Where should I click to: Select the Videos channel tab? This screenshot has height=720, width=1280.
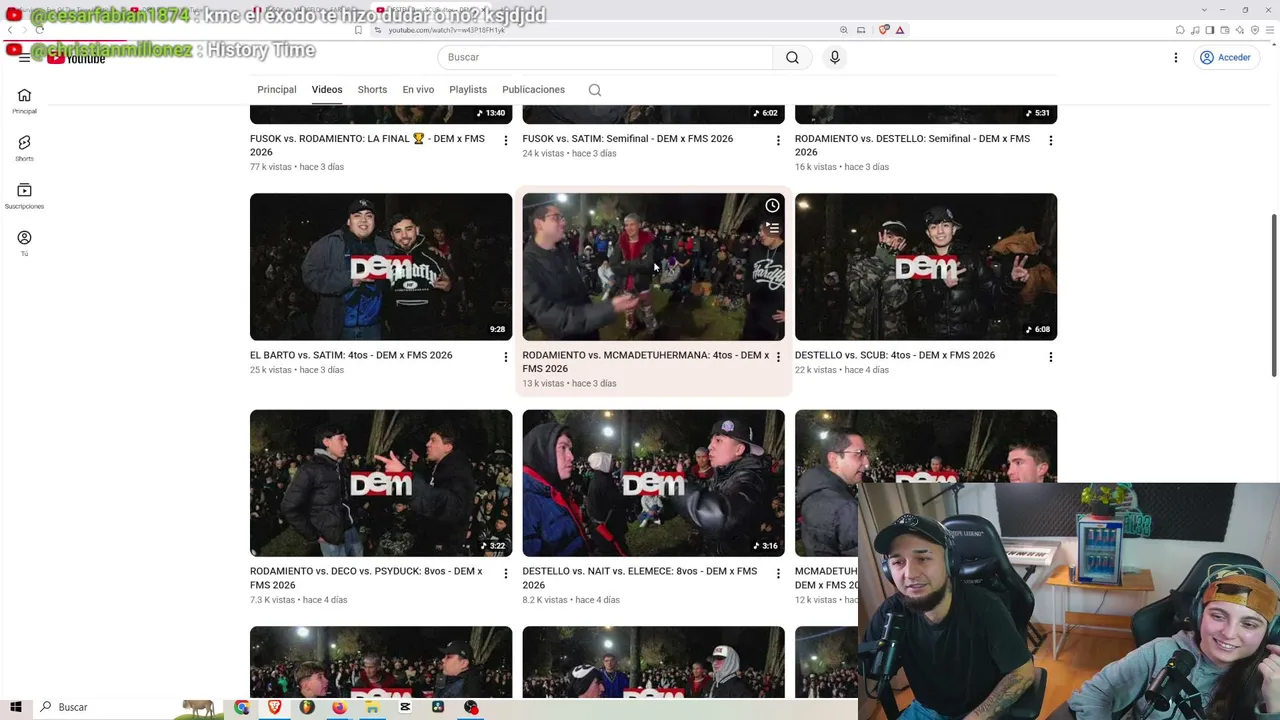327,90
